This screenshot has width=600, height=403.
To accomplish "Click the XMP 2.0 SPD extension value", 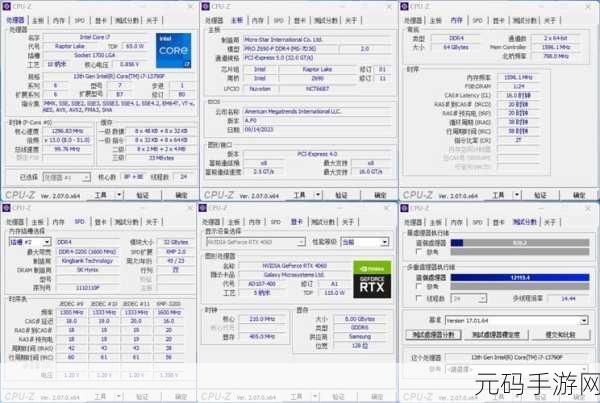I will (176, 251).
